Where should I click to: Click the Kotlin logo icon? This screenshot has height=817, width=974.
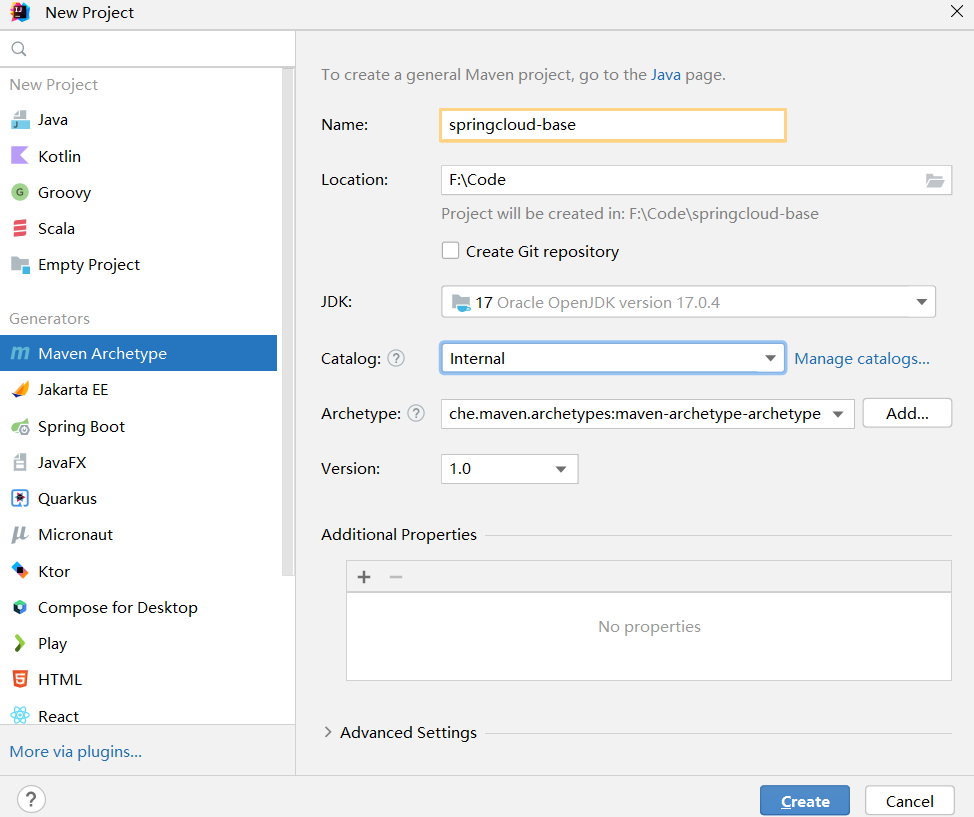click(20, 156)
